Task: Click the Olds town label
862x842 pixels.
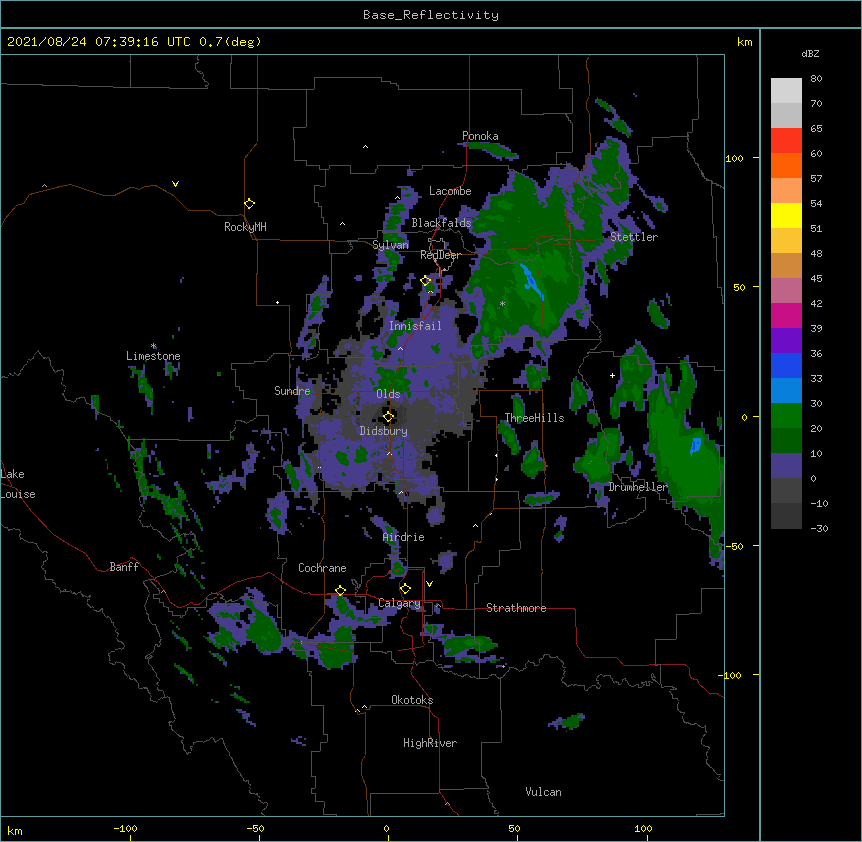Action: pyautogui.click(x=388, y=394)
